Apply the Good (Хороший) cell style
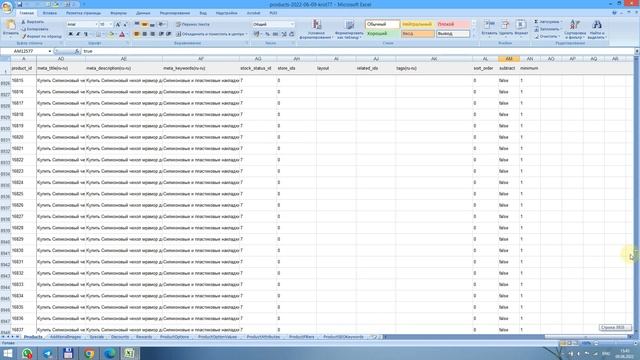 [x=382, y=34]
